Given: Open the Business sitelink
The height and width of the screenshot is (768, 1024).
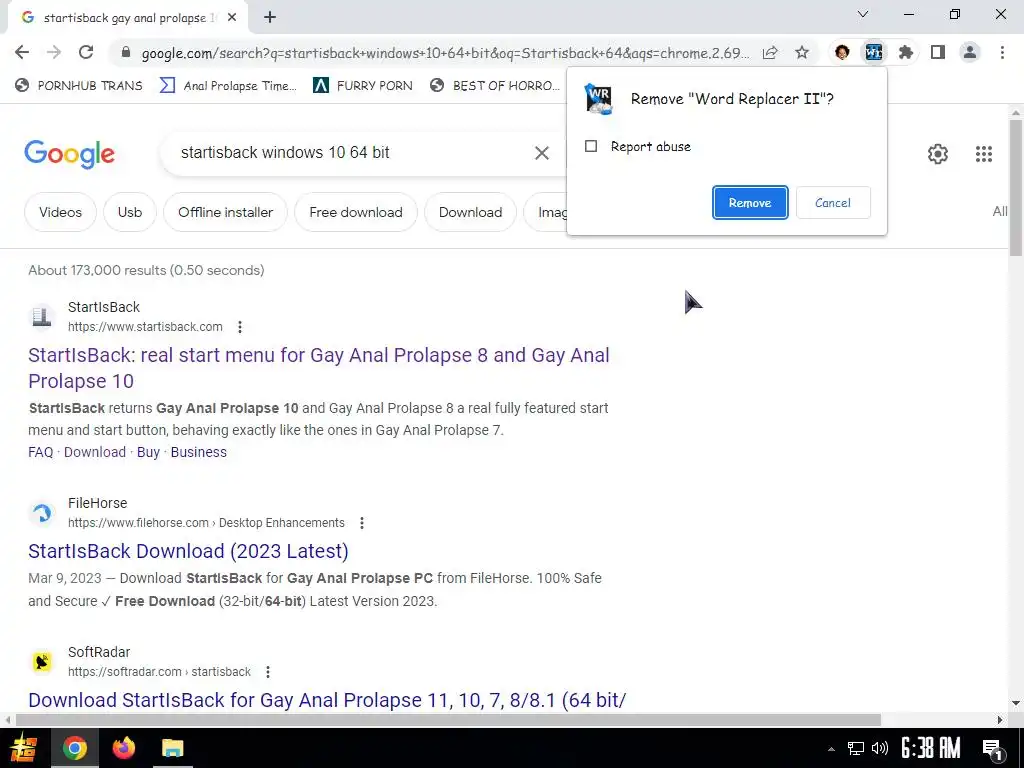Looking at the screenshot, I should (199, 452).
